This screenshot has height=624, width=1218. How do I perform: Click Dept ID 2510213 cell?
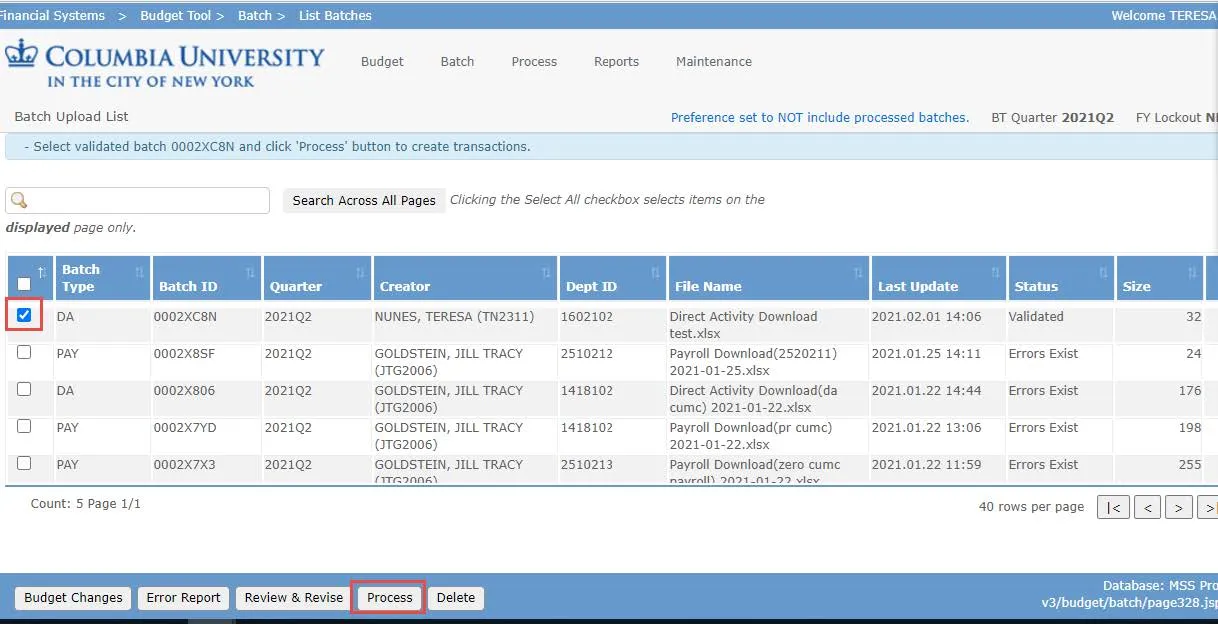point(589,464)
